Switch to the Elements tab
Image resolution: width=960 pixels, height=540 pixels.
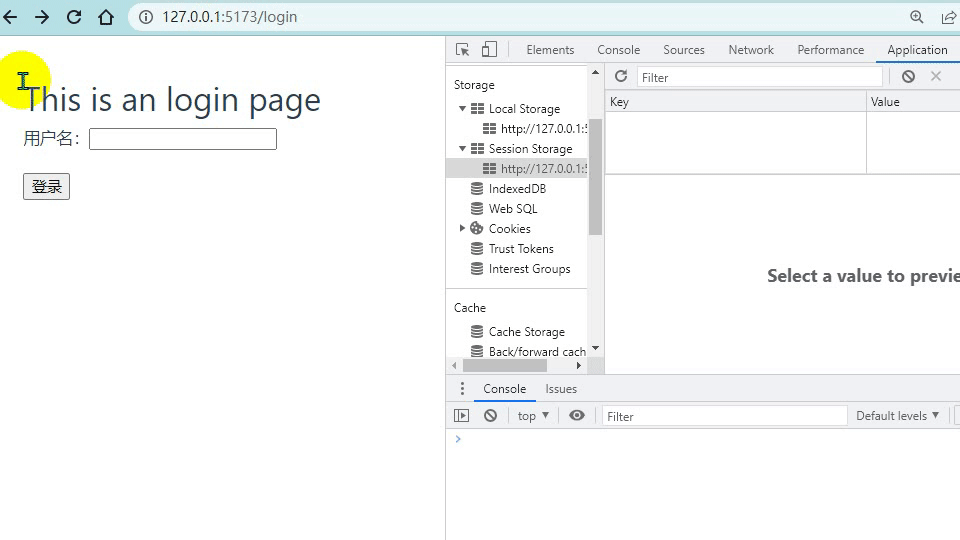pos(550,50)
